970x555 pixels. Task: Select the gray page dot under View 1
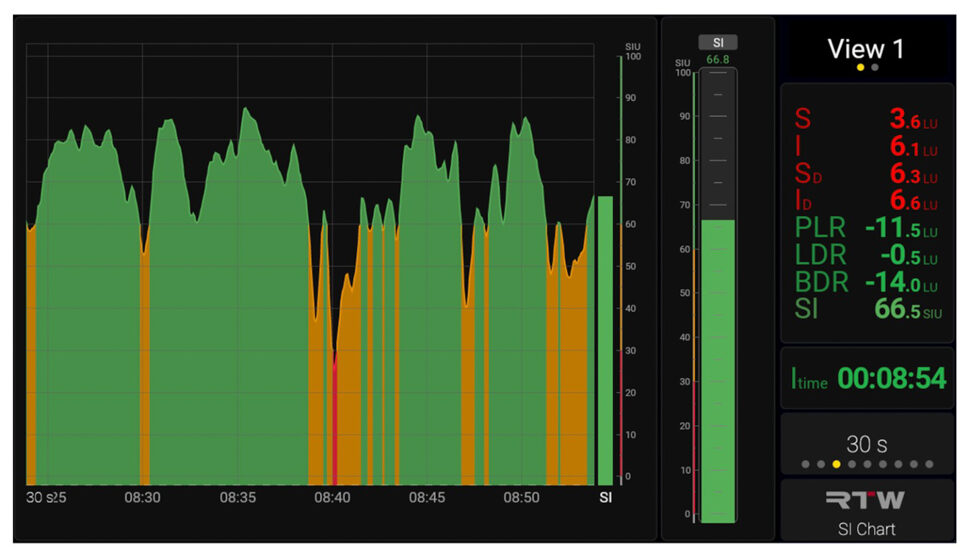click(x=875, y=68)
